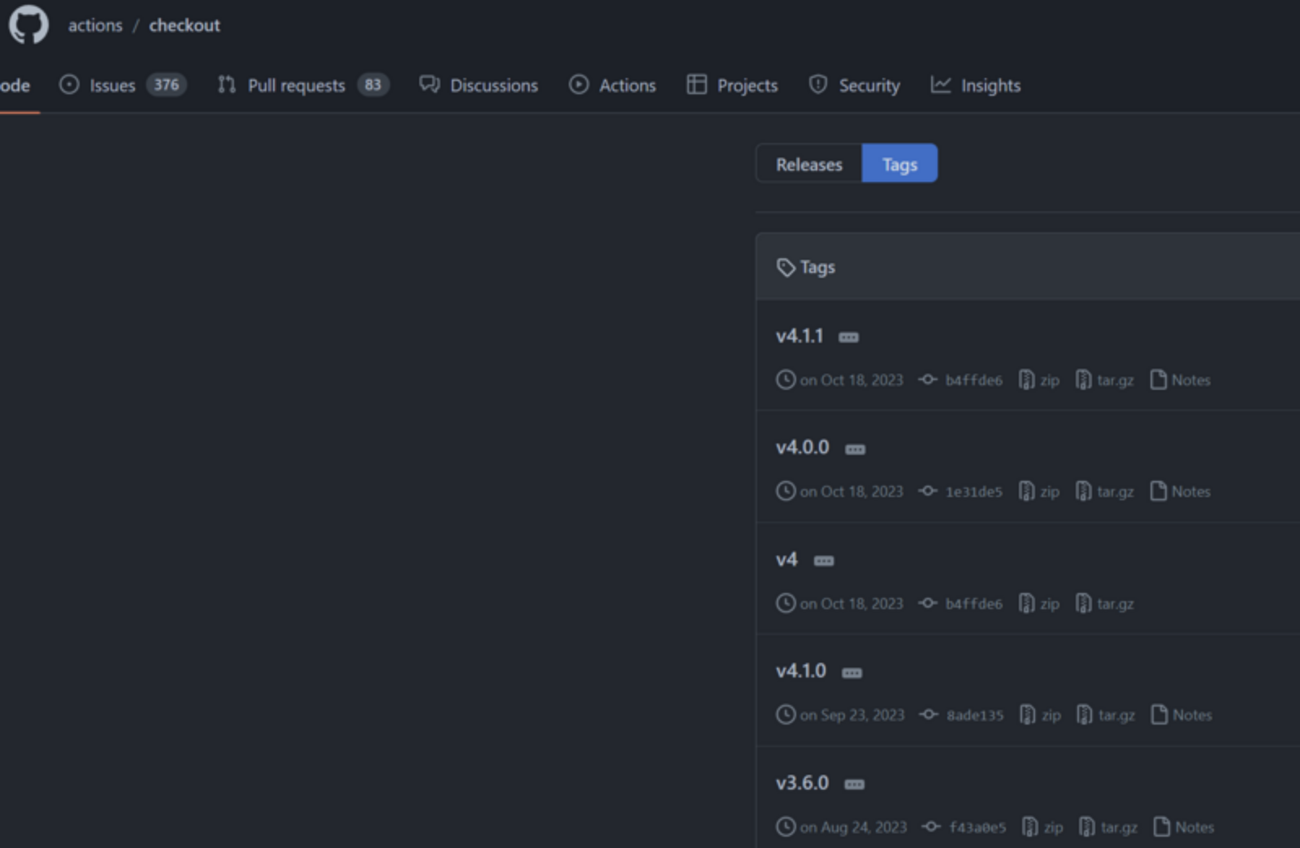Download the v4.1.0 tar.gz archive
Viewport: 1300px width, 848px height.
pos(1106,715)
